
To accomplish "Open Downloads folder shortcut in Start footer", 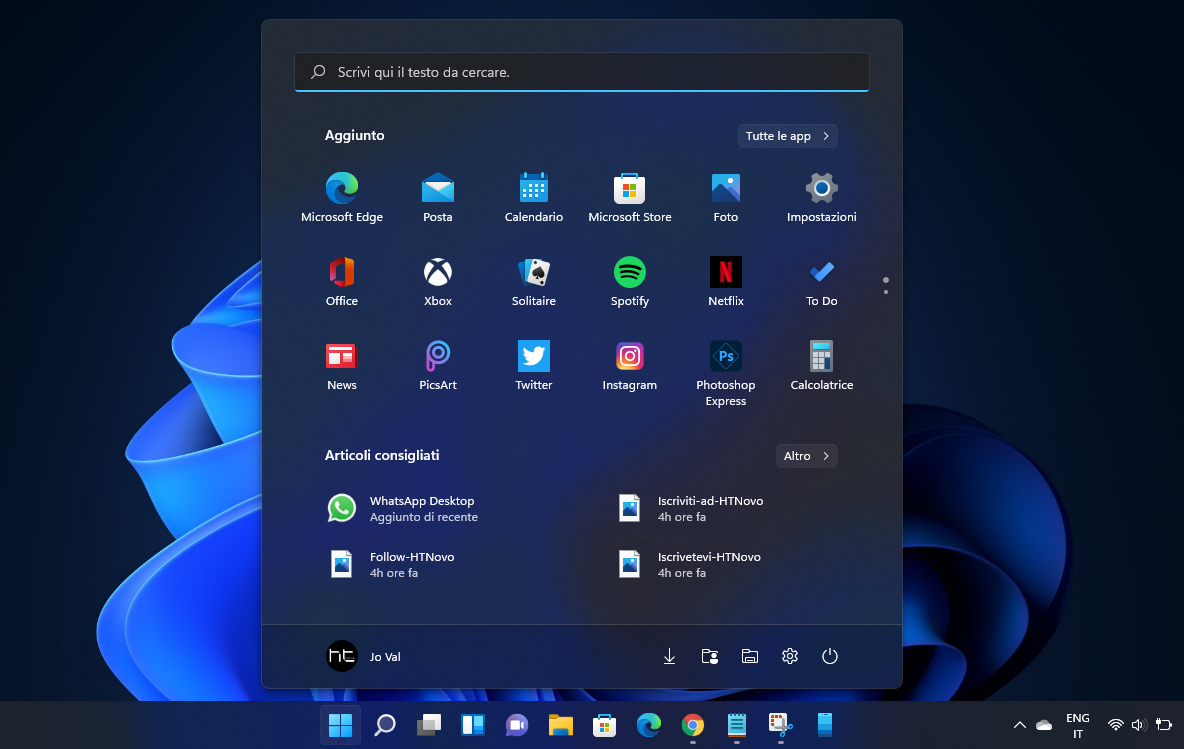I will click(669, 656).
